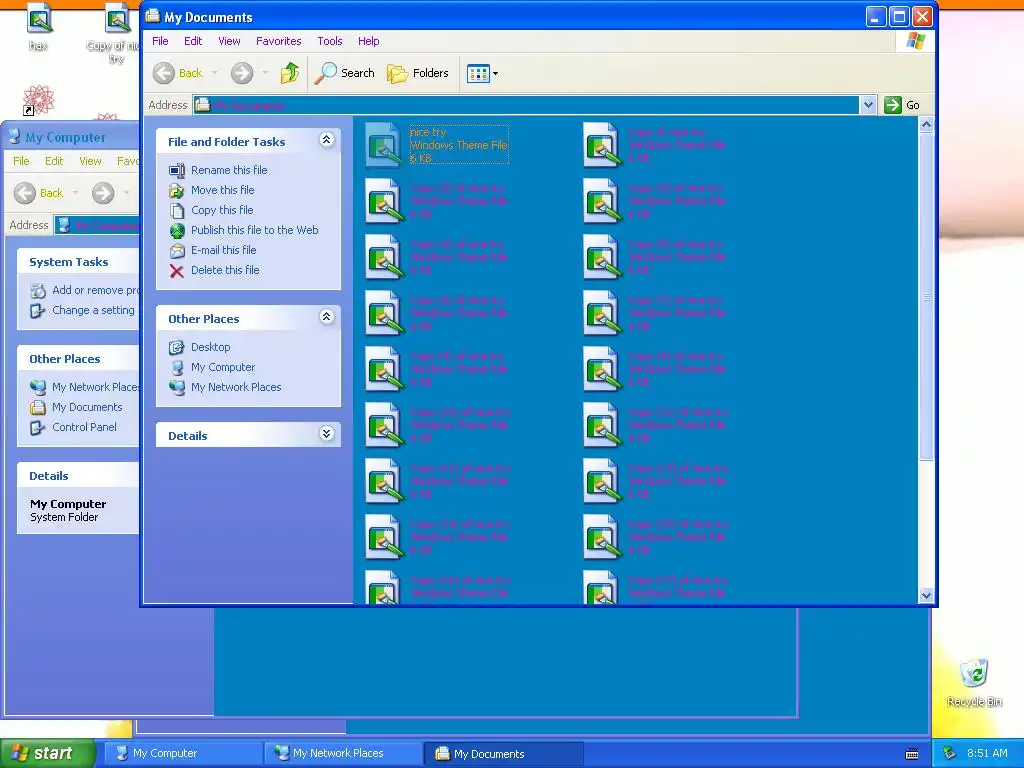The height and width of the screenshot is (768, 1024).
Task: Click the Go button beside address bar
Action: 903,104
